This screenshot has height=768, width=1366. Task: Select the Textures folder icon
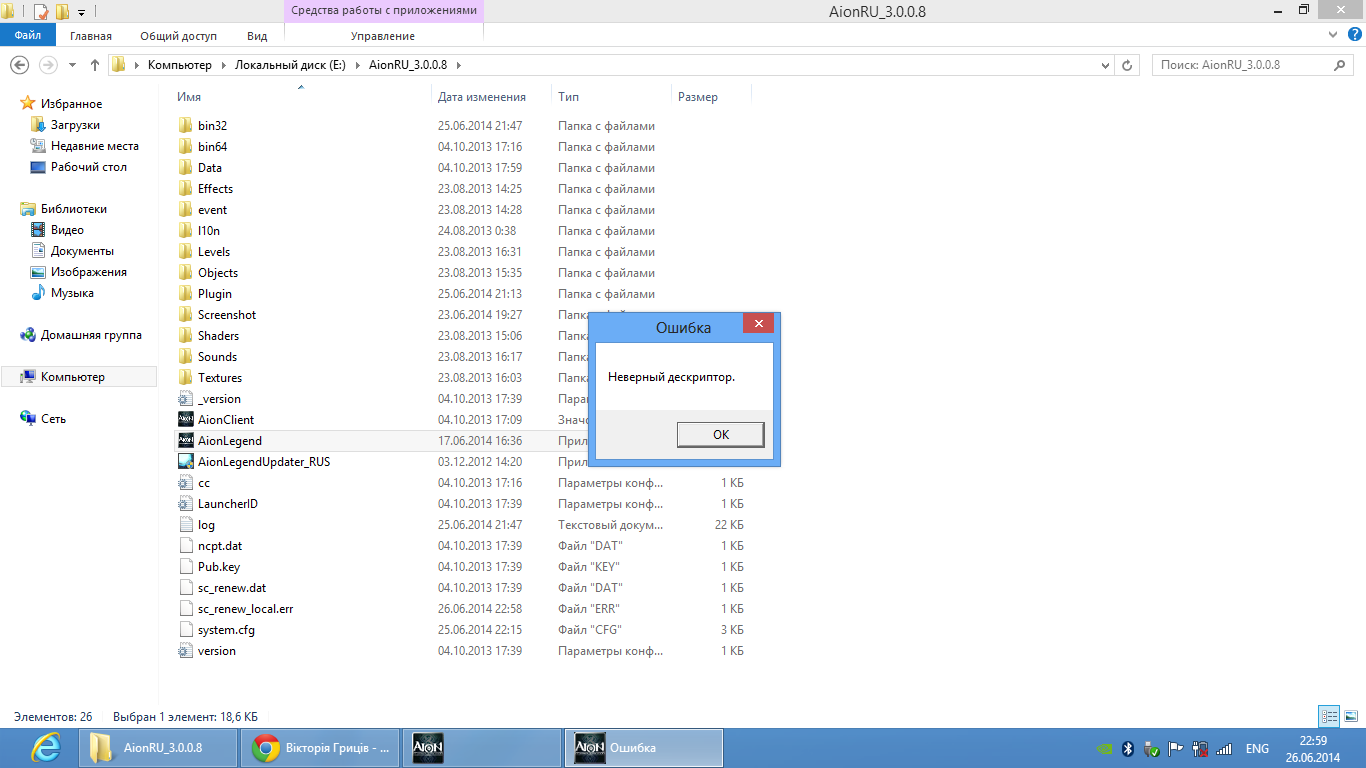[x=185, y=378]
